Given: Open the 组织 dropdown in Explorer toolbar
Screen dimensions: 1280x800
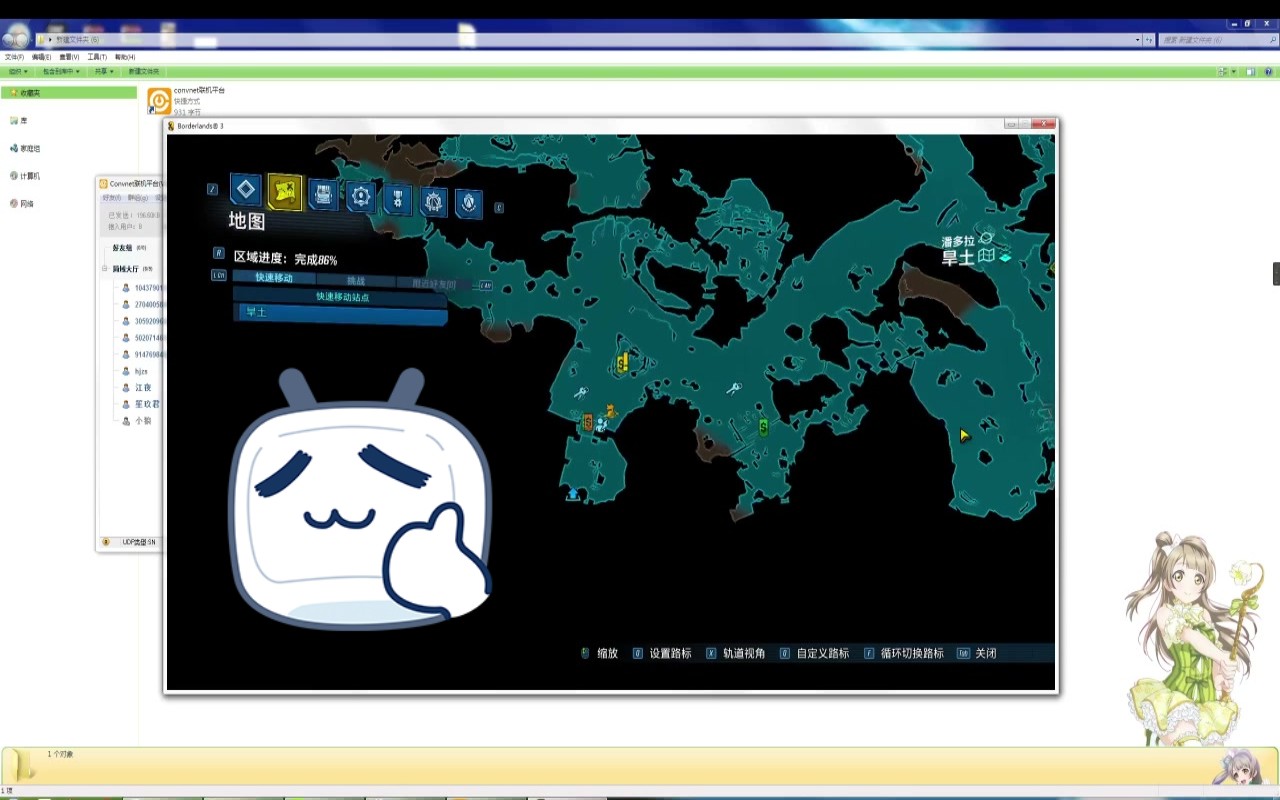Looking at the screenshot, I should click(18, 72).
